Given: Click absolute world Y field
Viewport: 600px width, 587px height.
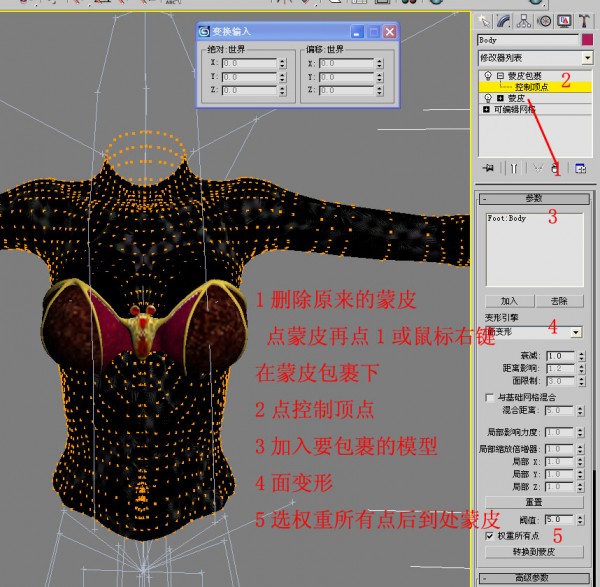Looking at the screenshot, I should coord(249,77).
